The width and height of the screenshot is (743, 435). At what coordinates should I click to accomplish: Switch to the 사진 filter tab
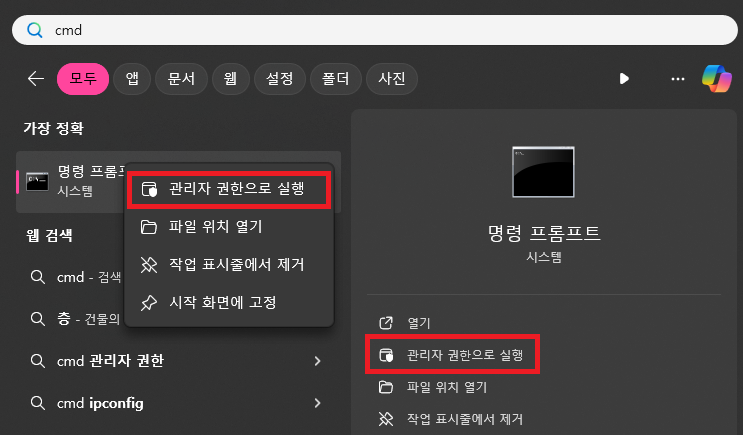tap(392, 79)
